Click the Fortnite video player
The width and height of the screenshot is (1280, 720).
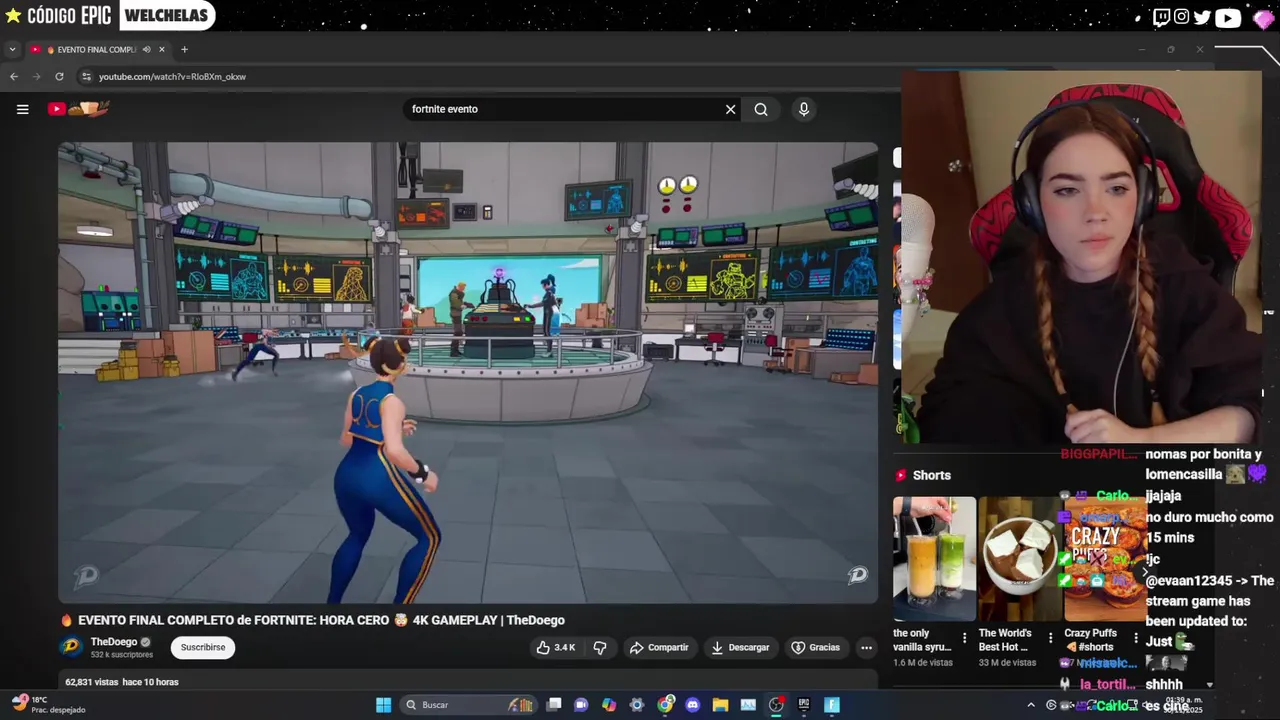[x=468, y=372]
